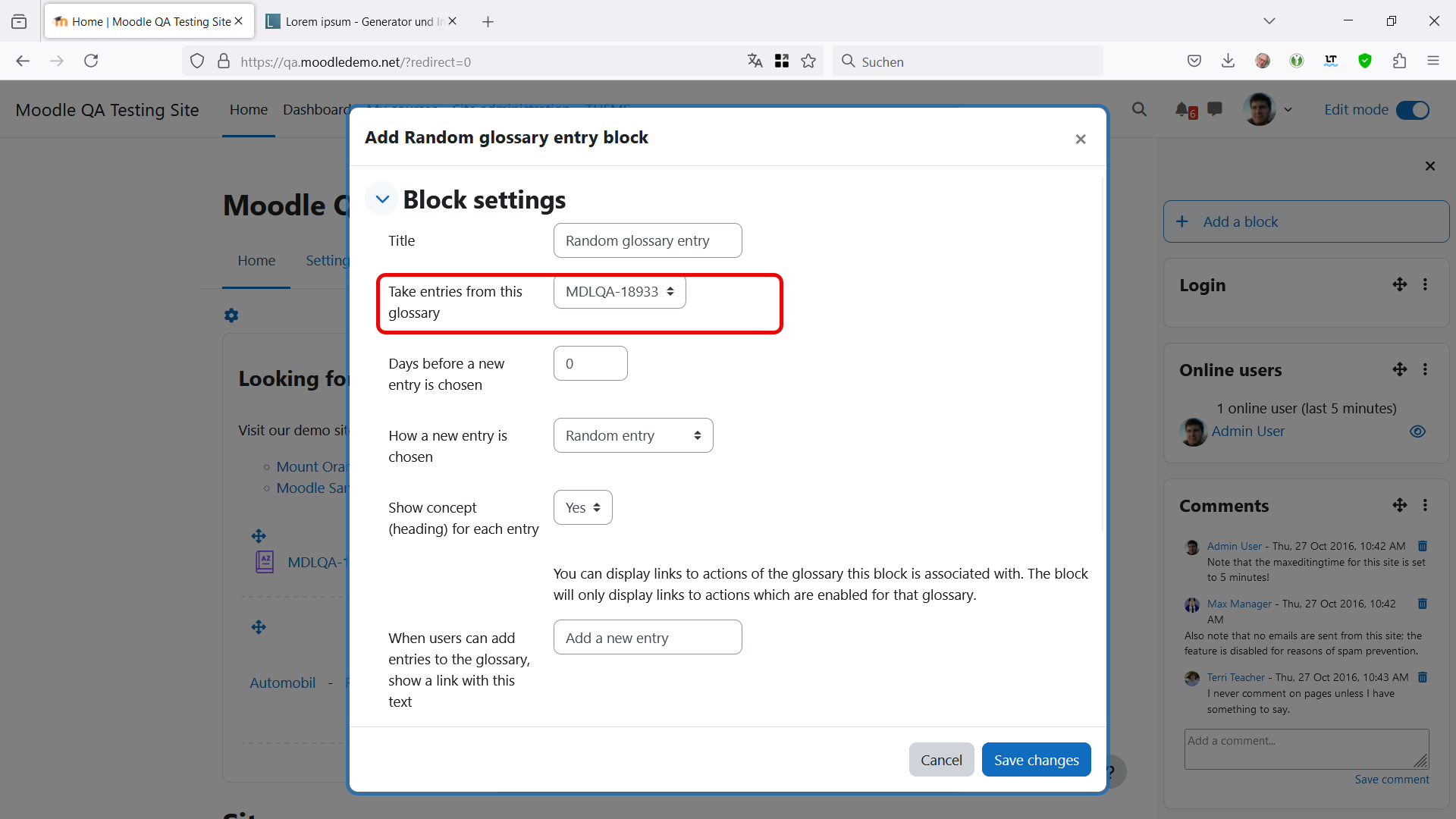Open Max Manager profile link
The width and height of the screenshot is (1456, 819).
click(x=1239, y=604)
